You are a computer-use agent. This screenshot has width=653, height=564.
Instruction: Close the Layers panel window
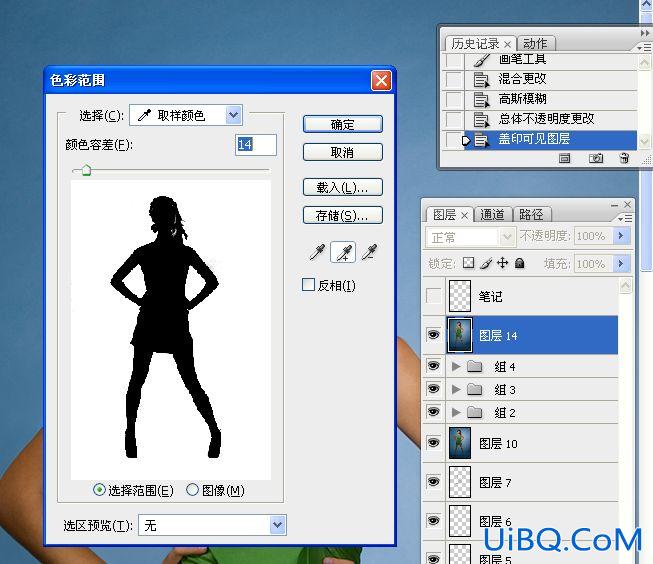(627, 205)
